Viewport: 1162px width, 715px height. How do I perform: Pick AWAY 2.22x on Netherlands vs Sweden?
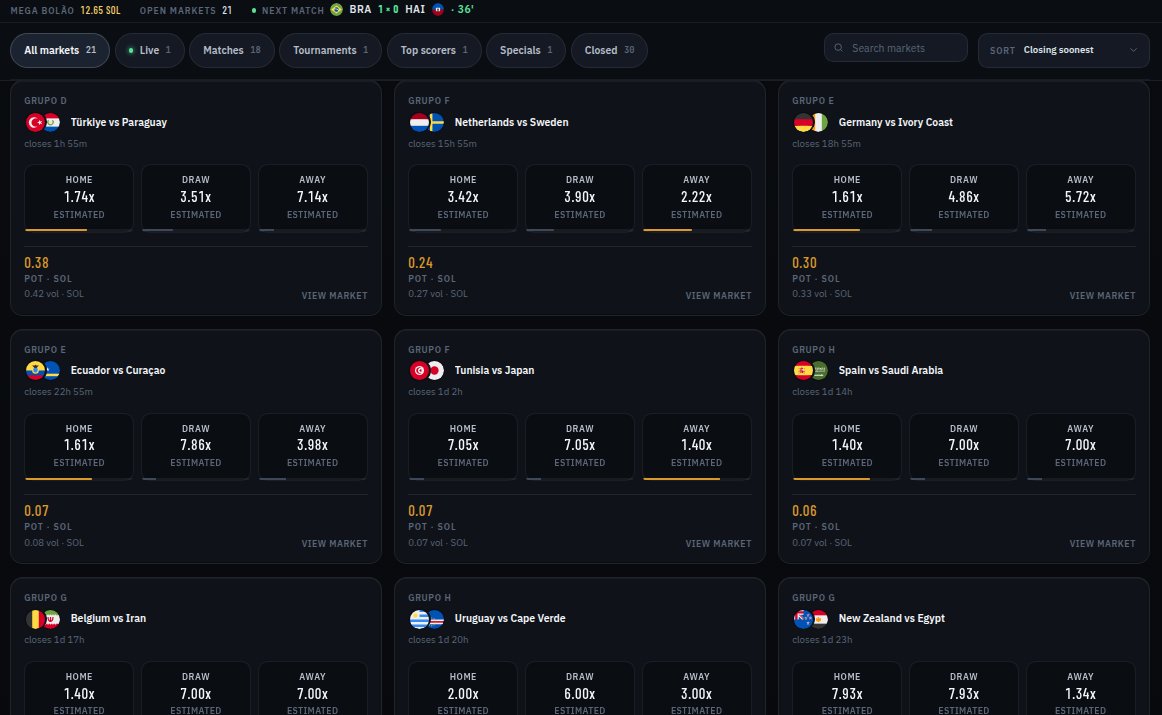pyautogui.click(x=697, y=198)
